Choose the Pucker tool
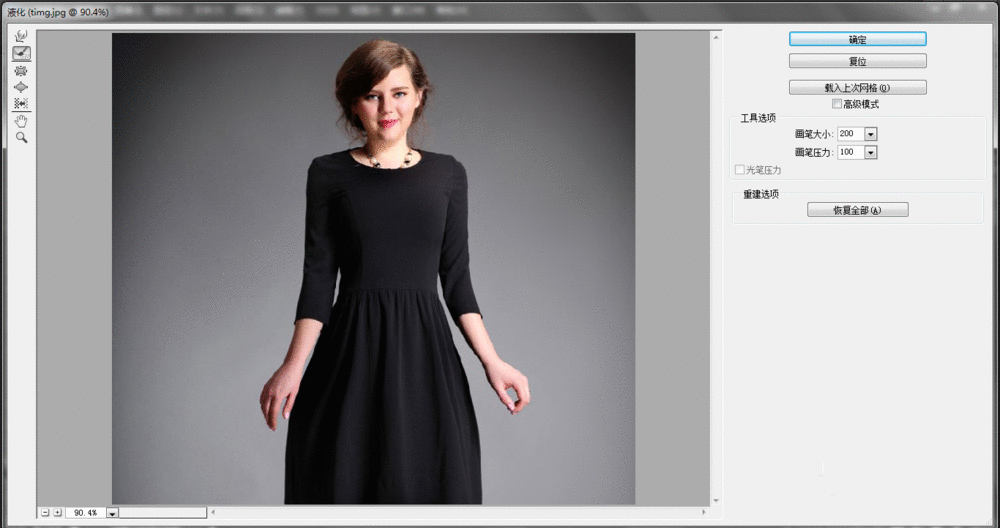Screen dimensions: 1000x528 (21, 70)
